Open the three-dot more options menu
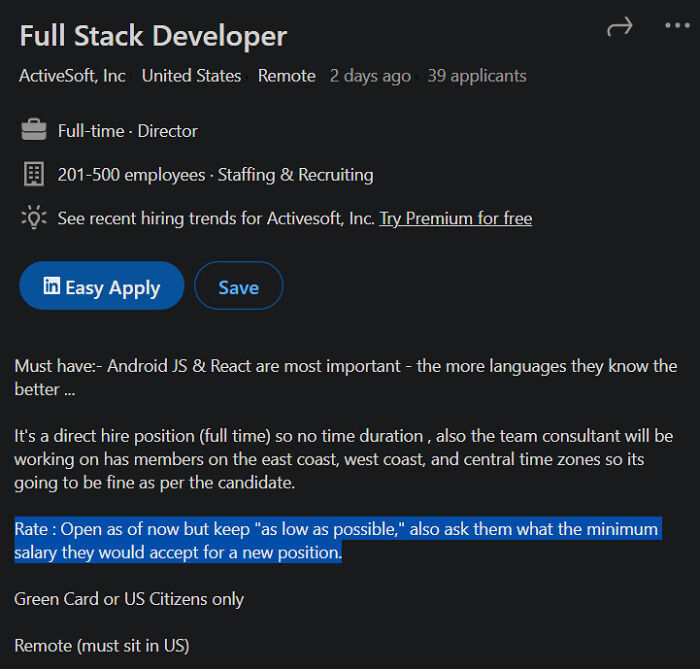 coord(677,26)
